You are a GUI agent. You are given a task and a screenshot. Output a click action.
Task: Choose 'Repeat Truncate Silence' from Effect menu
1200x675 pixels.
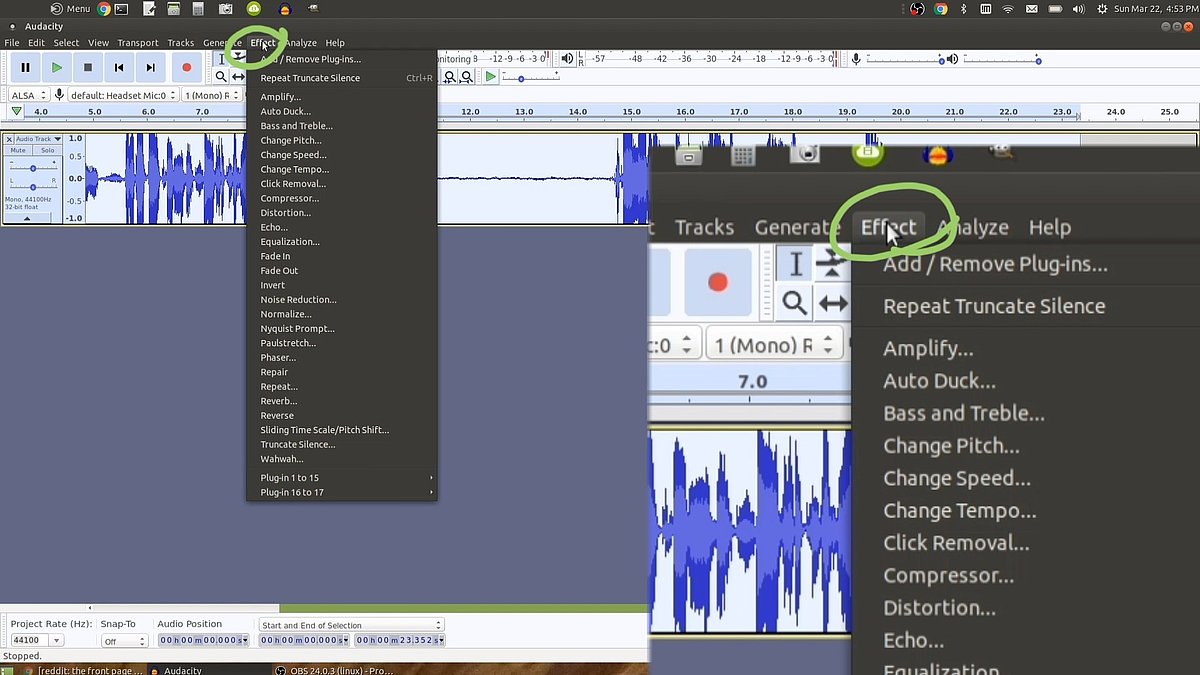(x=342, y=78)
